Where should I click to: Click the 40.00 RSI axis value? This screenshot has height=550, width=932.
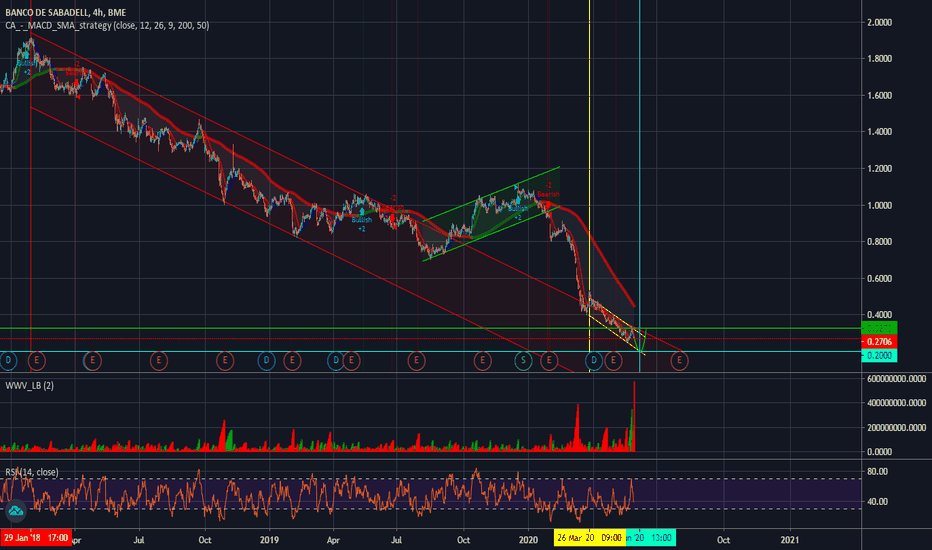click(x=877, y=502)
